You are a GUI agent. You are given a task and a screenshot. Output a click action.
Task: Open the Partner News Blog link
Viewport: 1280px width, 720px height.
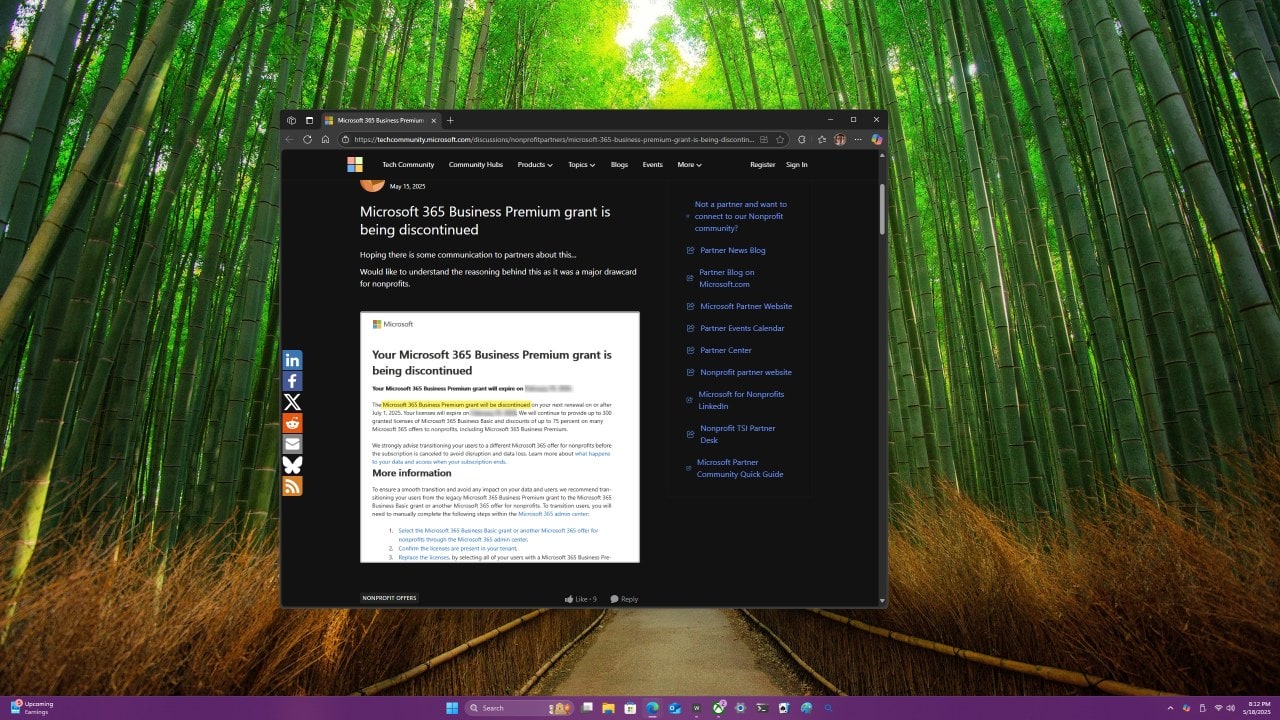tap(731, 250)
